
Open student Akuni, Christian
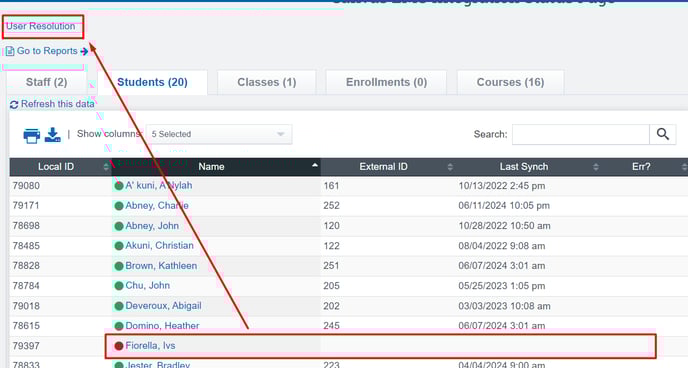click(x=159, y=246)
